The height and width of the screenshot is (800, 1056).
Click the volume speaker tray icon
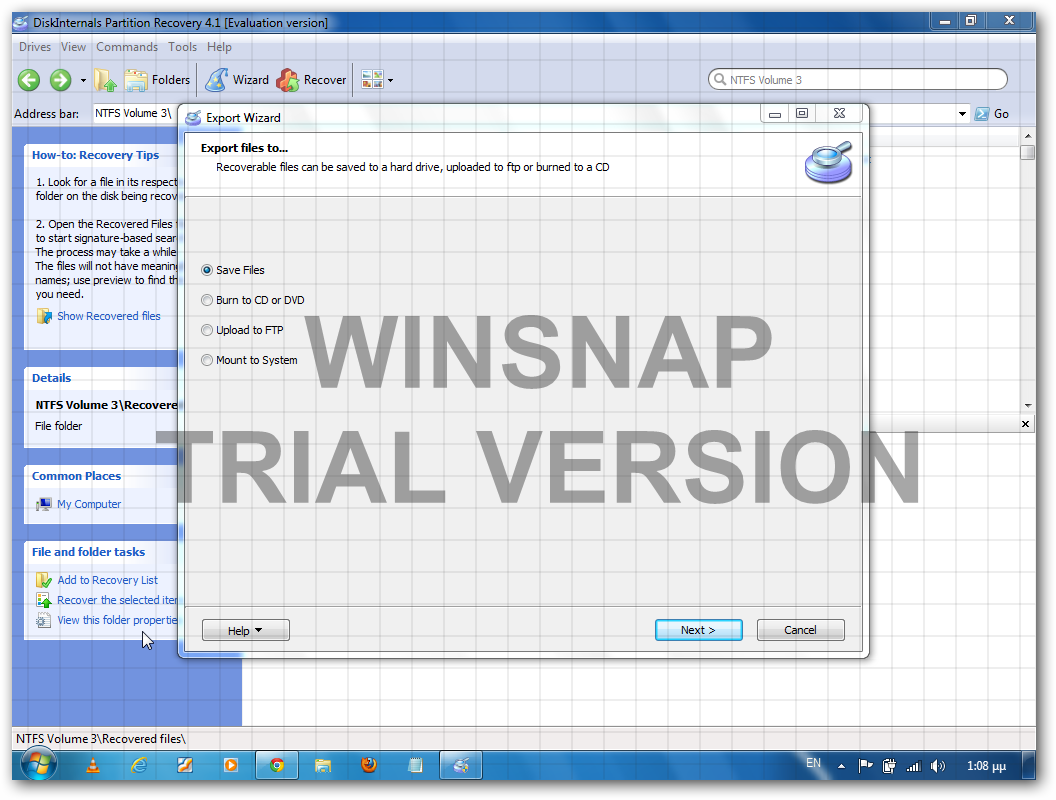[x=937, y=766]
